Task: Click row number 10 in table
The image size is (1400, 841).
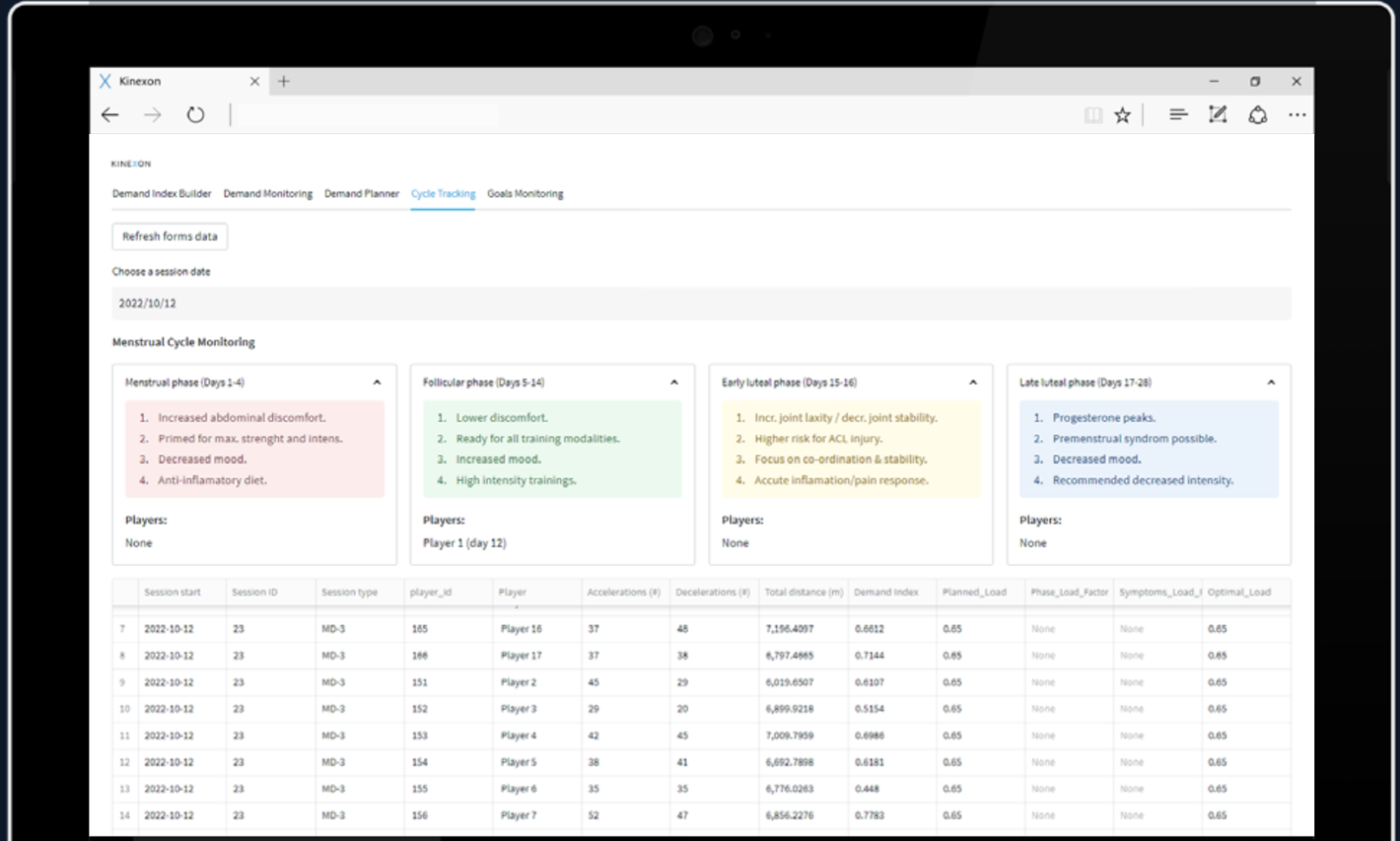Action: coord(124,709)
